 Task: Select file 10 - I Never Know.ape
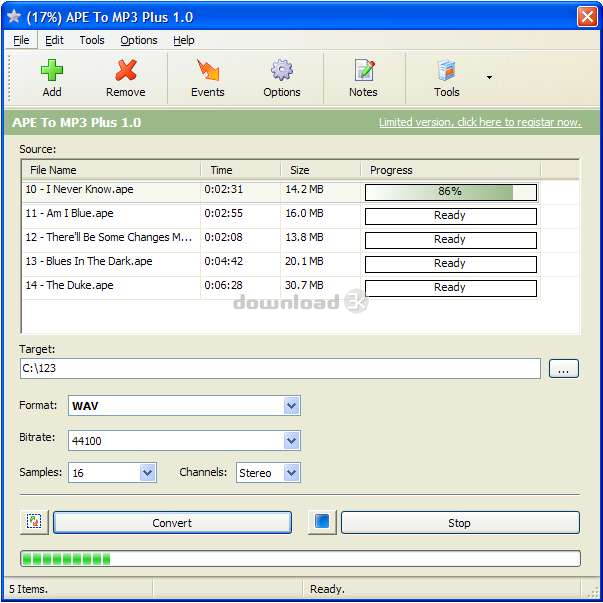pos(79,189)
